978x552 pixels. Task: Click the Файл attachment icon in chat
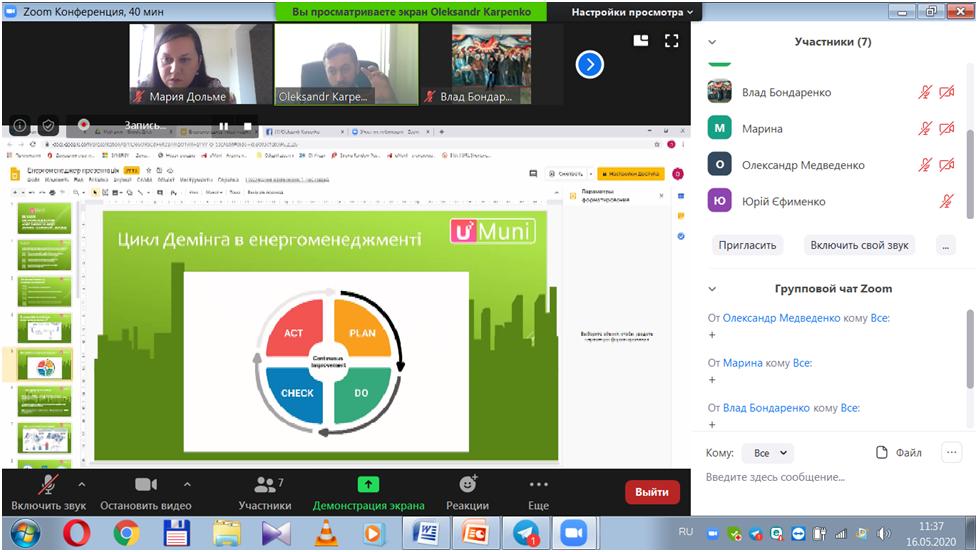pyautogui.click(x=898, y=452)
